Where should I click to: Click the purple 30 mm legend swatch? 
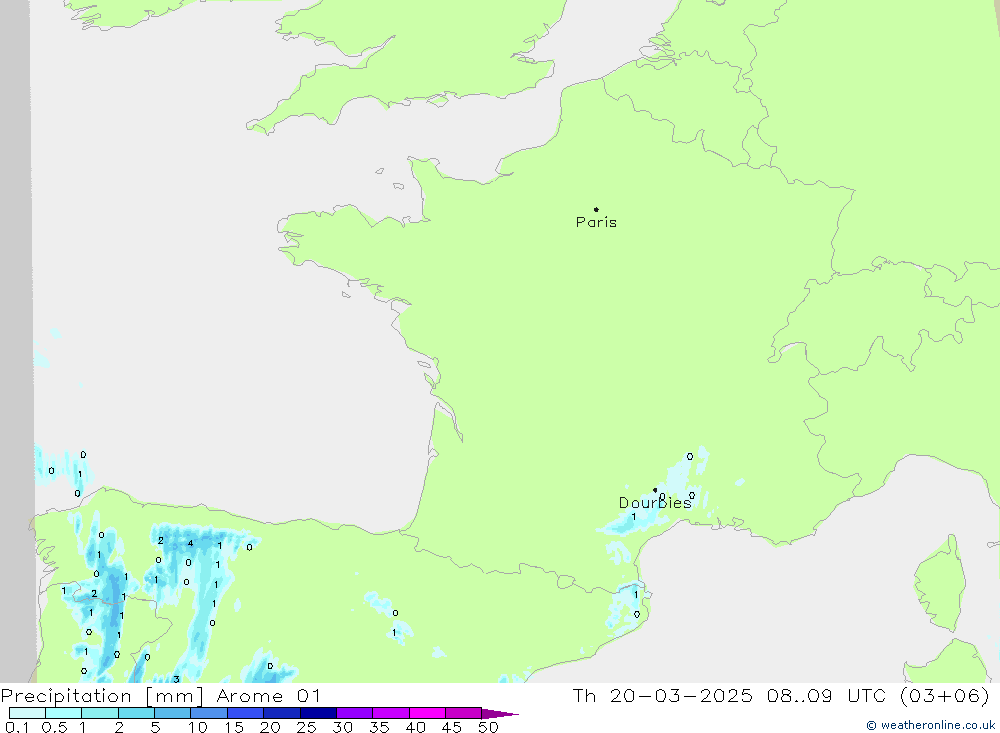(354, 713)
